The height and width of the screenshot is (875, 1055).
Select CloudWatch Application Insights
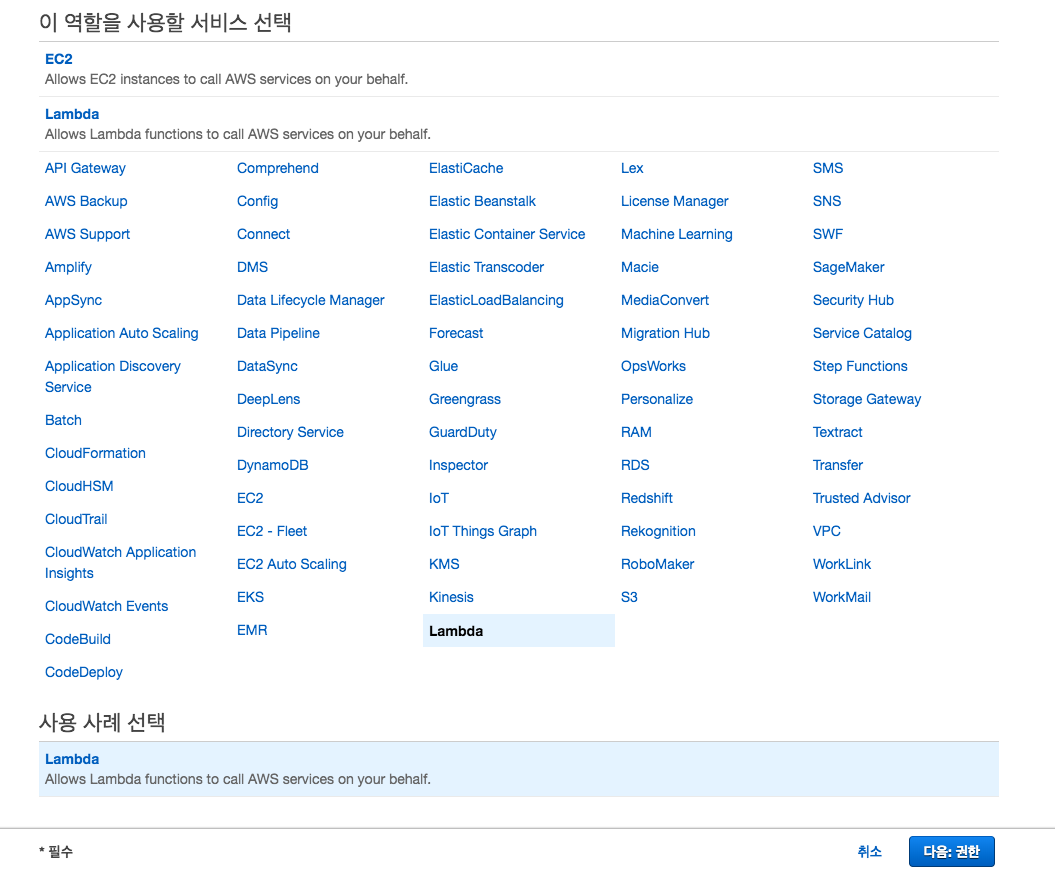[x=120, y=563]
